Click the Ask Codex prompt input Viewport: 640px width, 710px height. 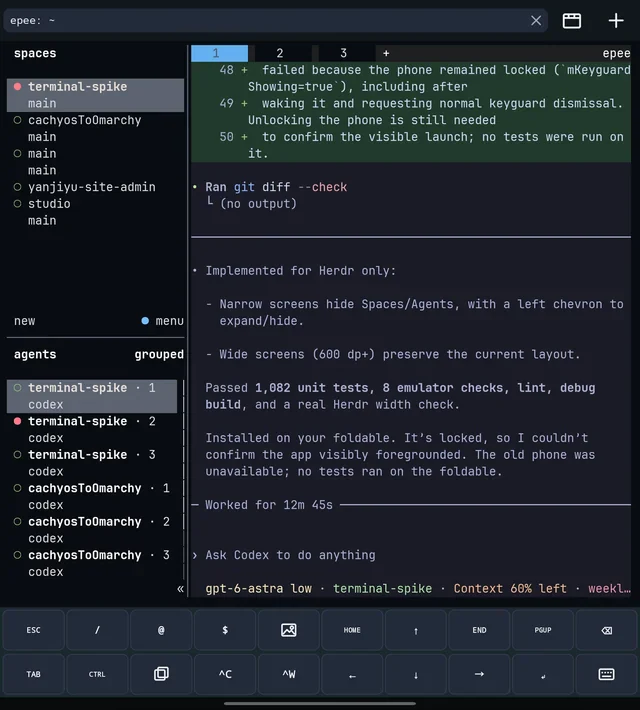290,555
